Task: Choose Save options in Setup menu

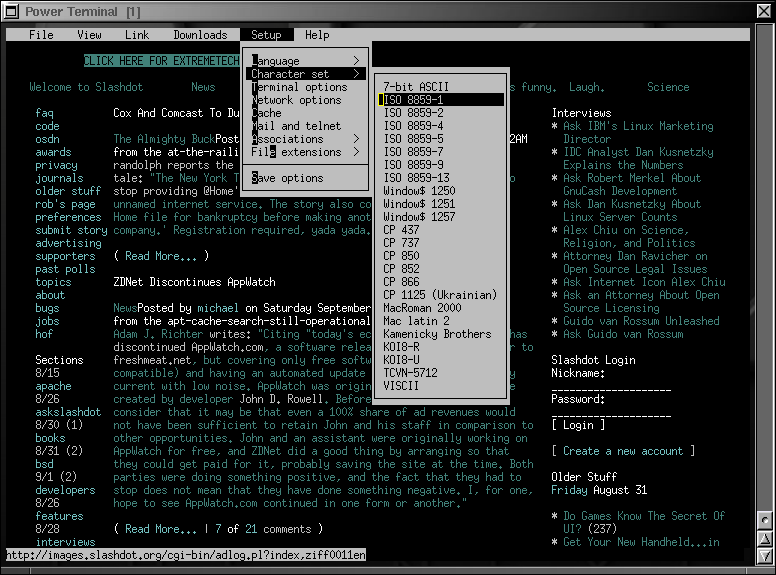Action: coord(287,178)
